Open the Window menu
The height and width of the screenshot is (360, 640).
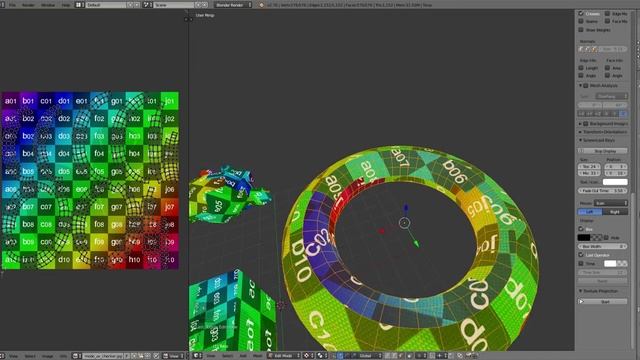pos(48,5)
